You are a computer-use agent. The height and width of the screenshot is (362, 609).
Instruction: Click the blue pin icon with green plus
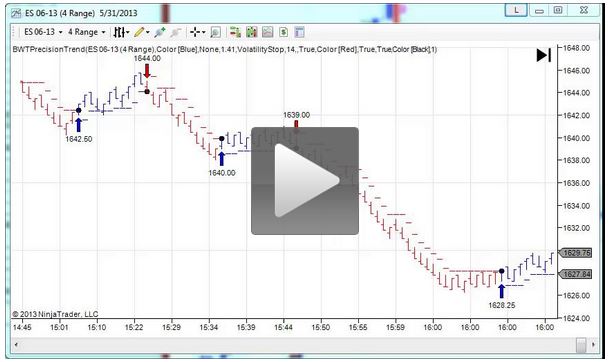coord(160,32)
